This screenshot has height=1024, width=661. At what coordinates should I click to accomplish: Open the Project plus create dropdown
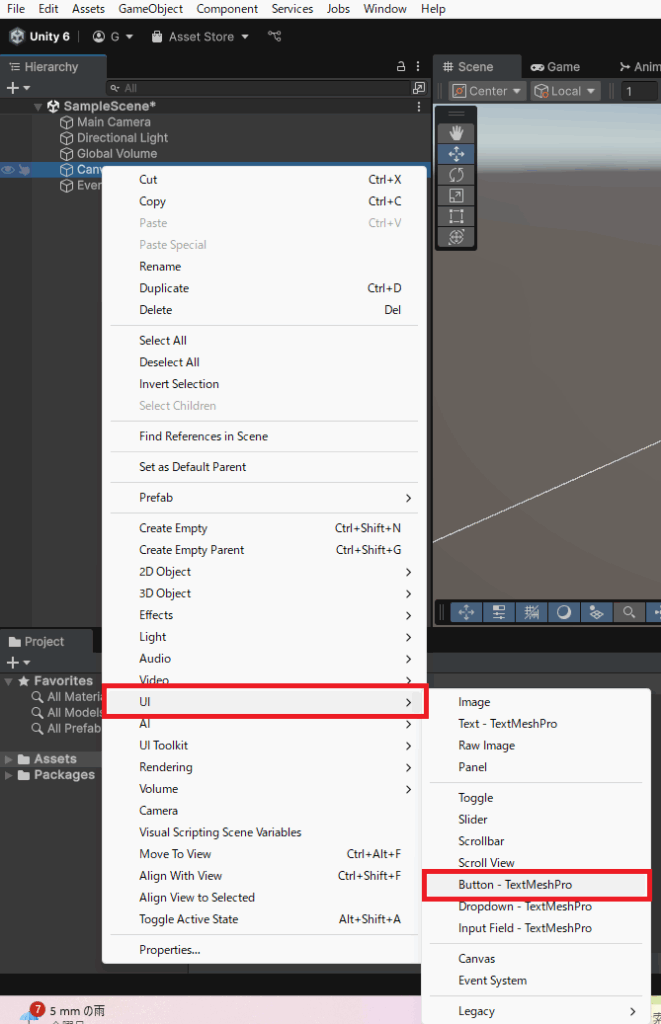[x=18, y=662]
